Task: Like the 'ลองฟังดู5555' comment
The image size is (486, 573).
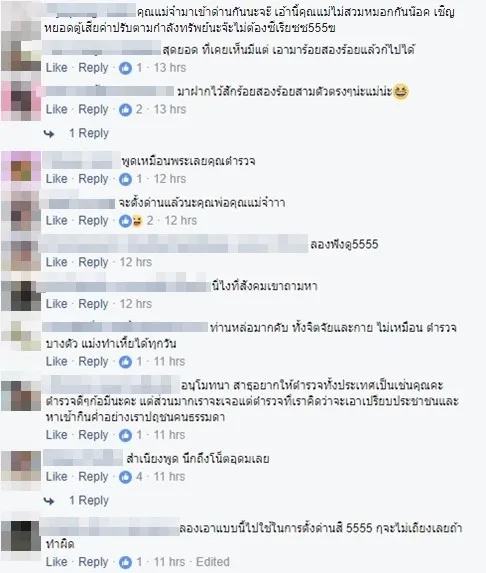Action: 57,262
